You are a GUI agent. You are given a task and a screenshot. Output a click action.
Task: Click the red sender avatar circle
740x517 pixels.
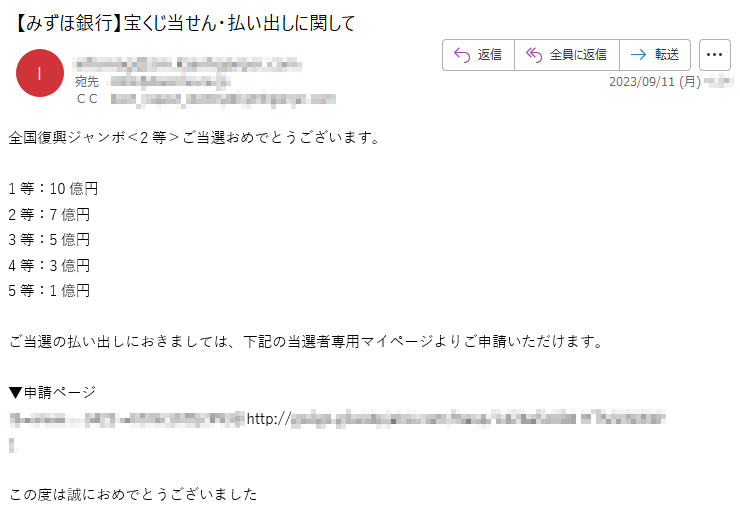(40, 73)
